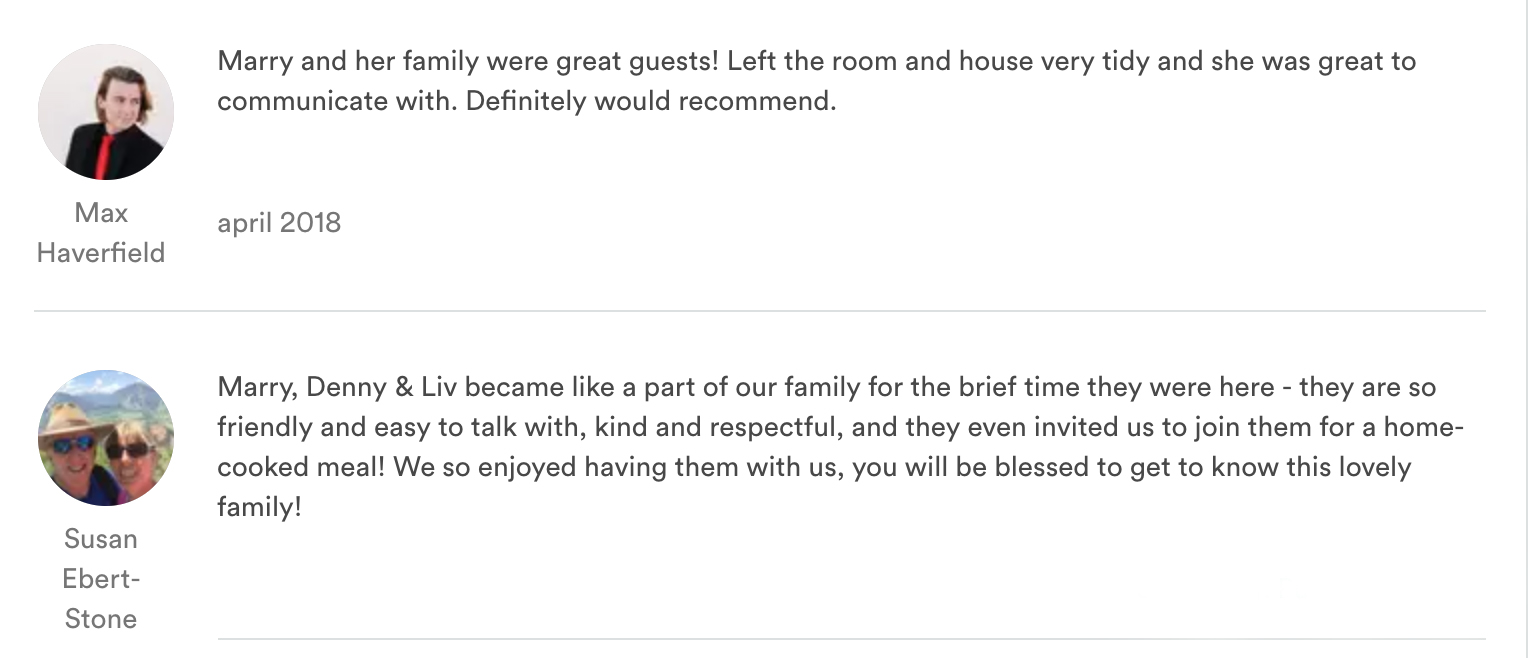
Task: Click the word "family!" ending Susan's review
Action: pyautogui.click(x=259, y=507)
